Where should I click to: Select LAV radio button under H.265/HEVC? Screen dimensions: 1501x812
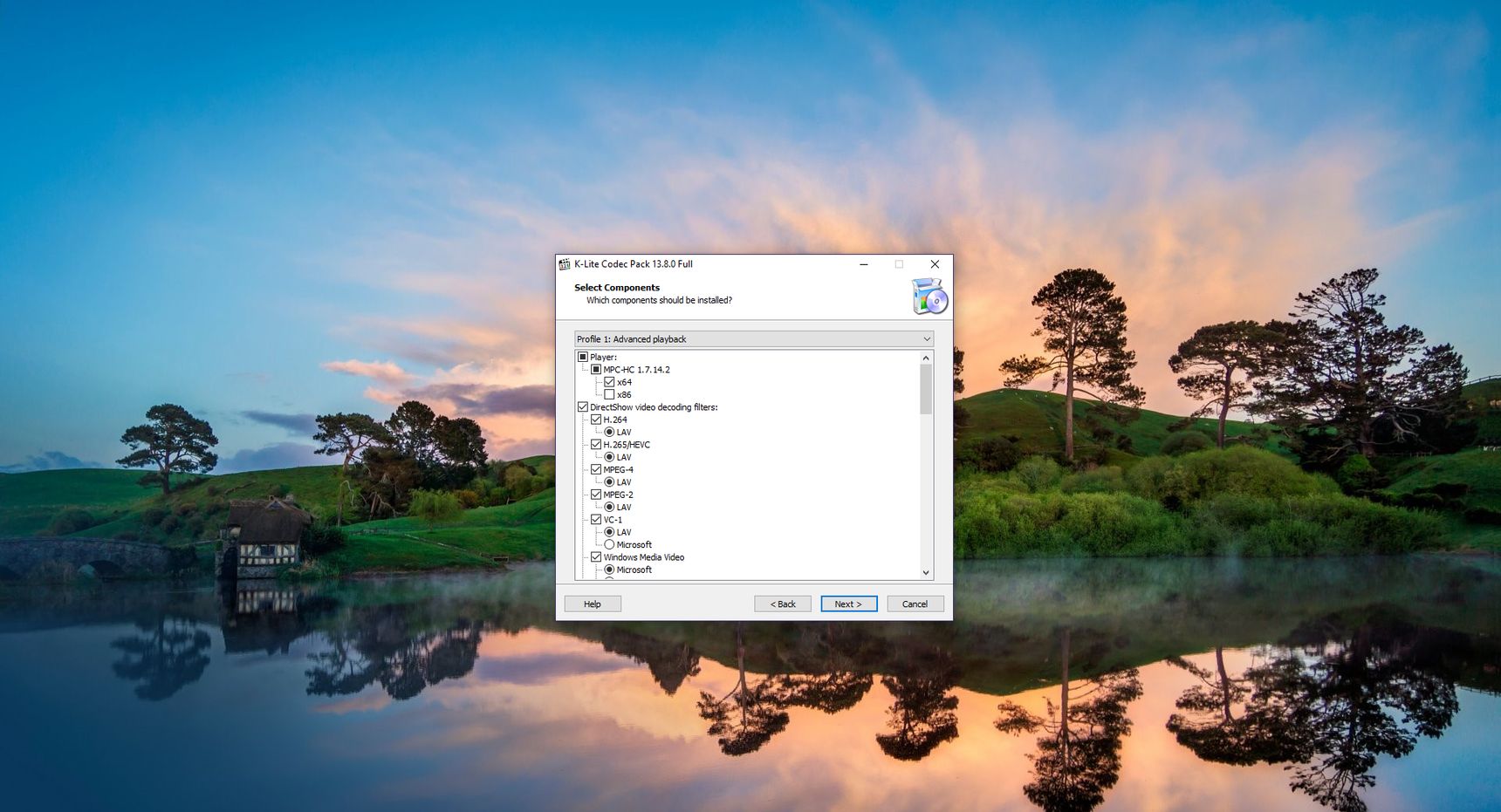[609, 457]
